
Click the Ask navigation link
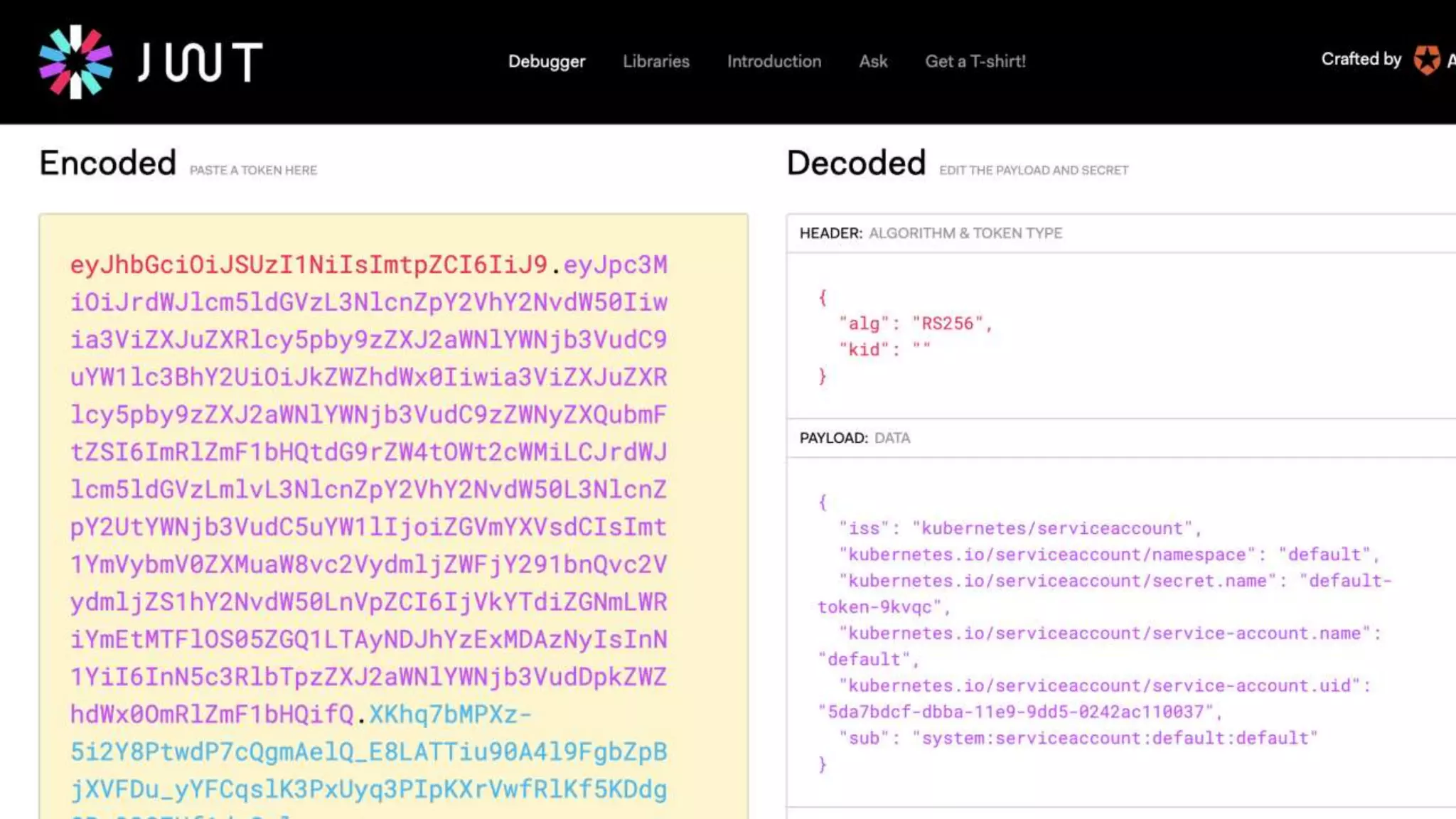(872, 61)
